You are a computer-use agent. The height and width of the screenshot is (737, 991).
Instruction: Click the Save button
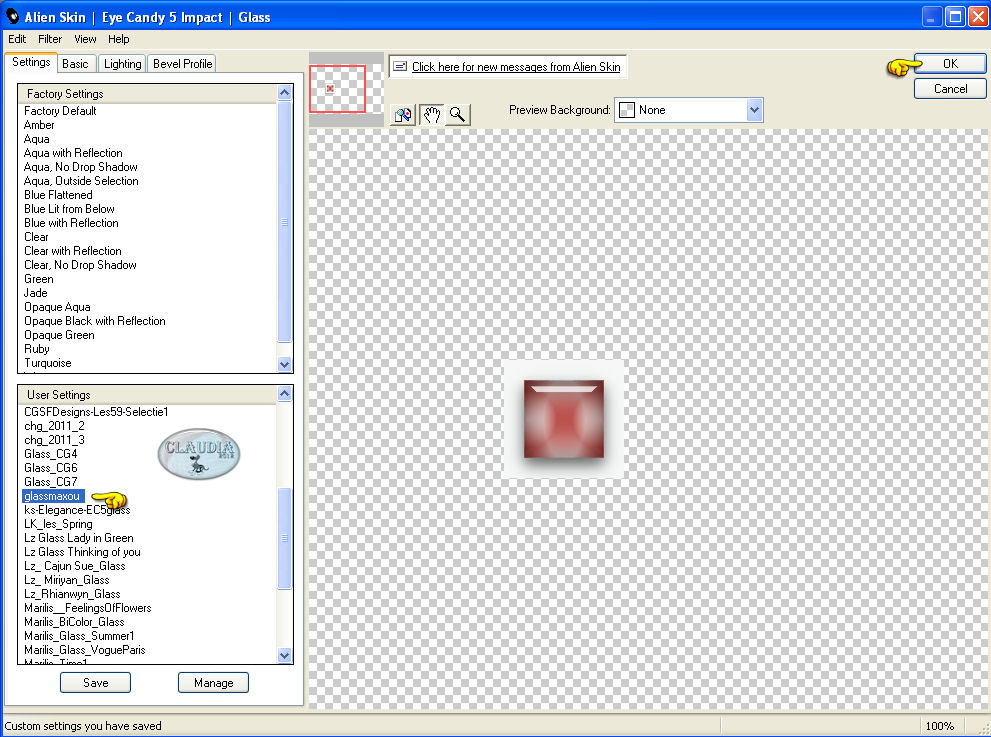click(x=95, y=683)
